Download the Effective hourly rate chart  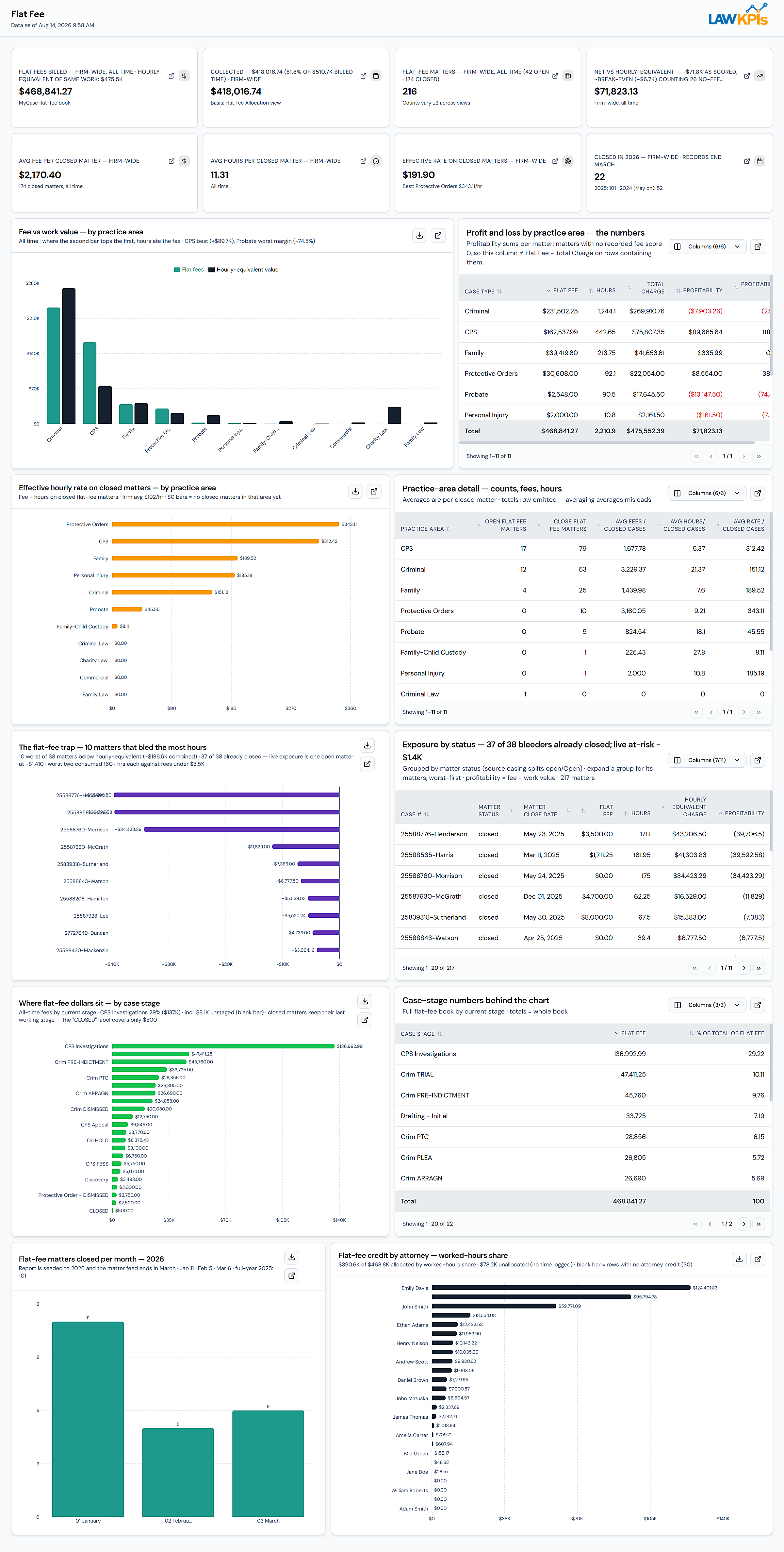click(356, 492)
